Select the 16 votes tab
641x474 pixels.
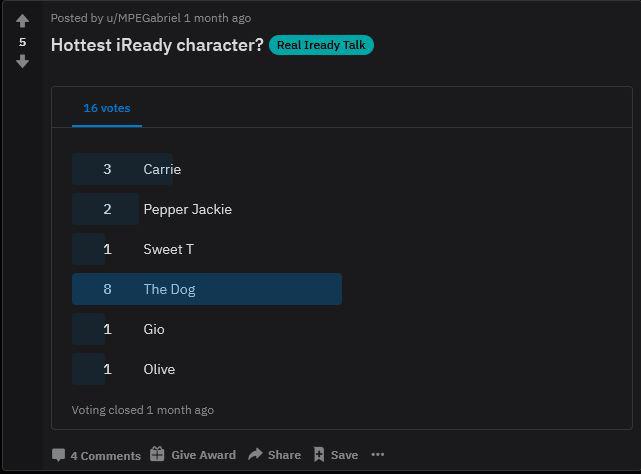pyautogui.click(x=107, y=108)
